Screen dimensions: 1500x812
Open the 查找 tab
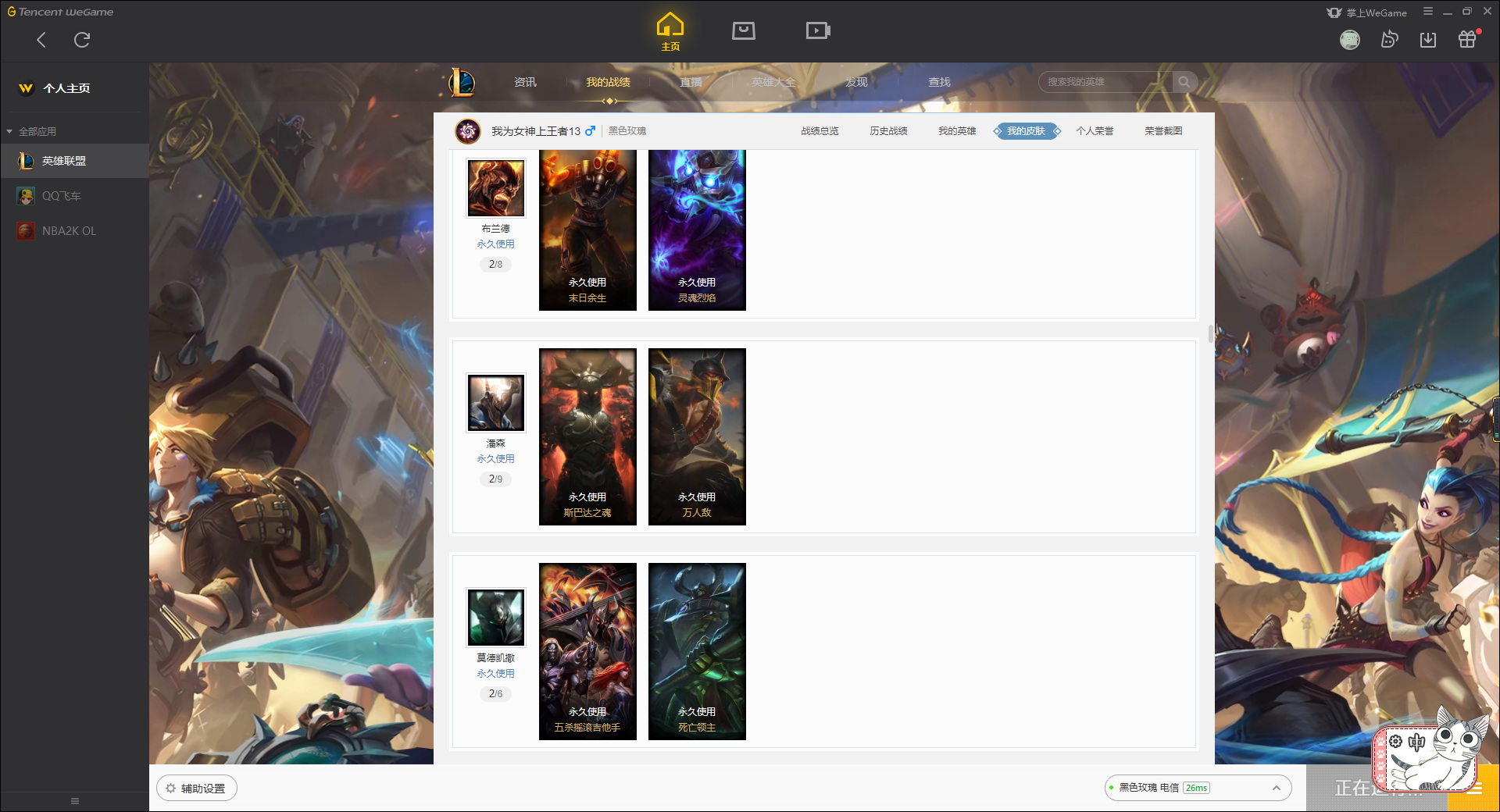pos(939,82)
